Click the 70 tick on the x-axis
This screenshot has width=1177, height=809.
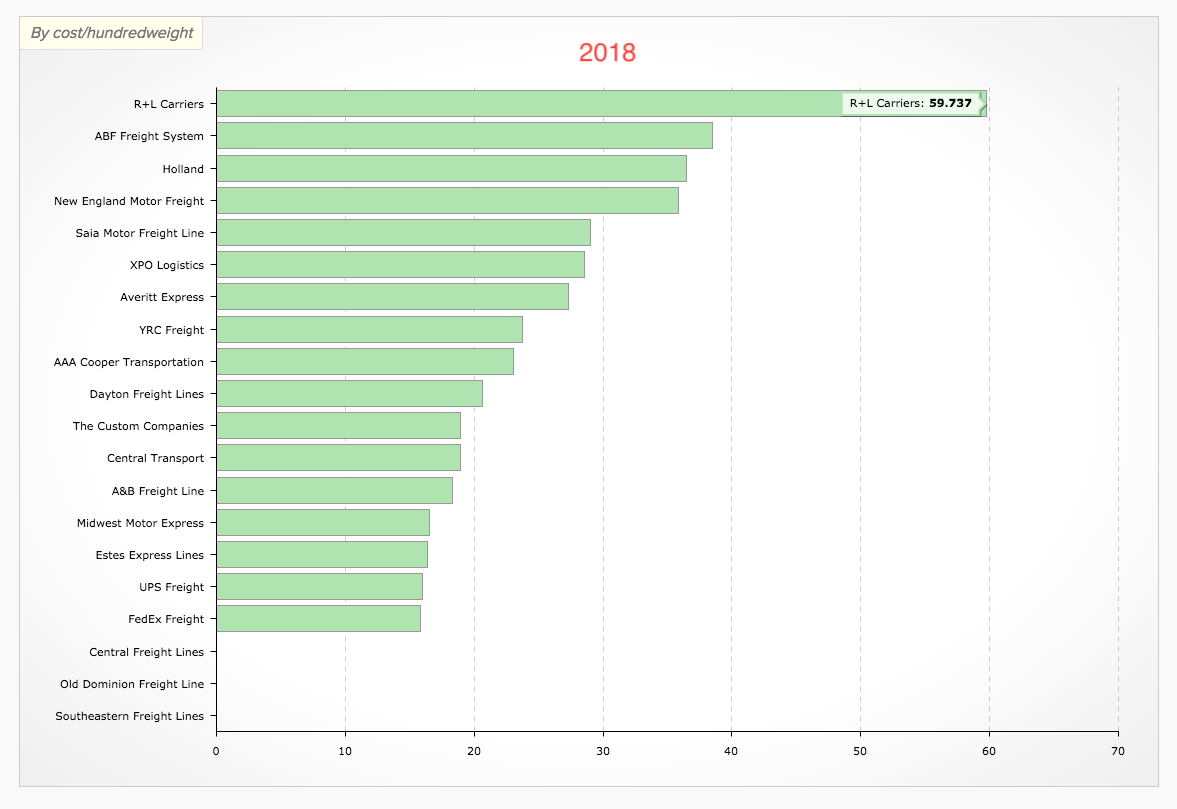point(1118,751)
